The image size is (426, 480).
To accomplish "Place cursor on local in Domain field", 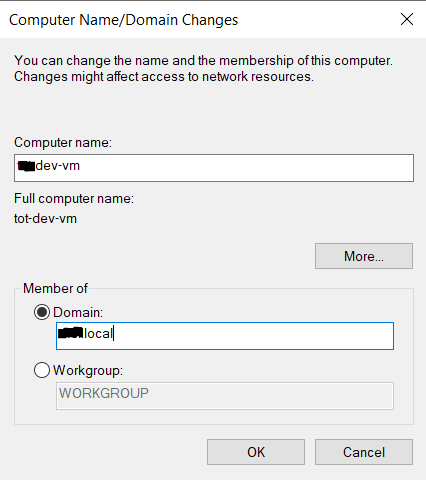I will pos(98,333).
